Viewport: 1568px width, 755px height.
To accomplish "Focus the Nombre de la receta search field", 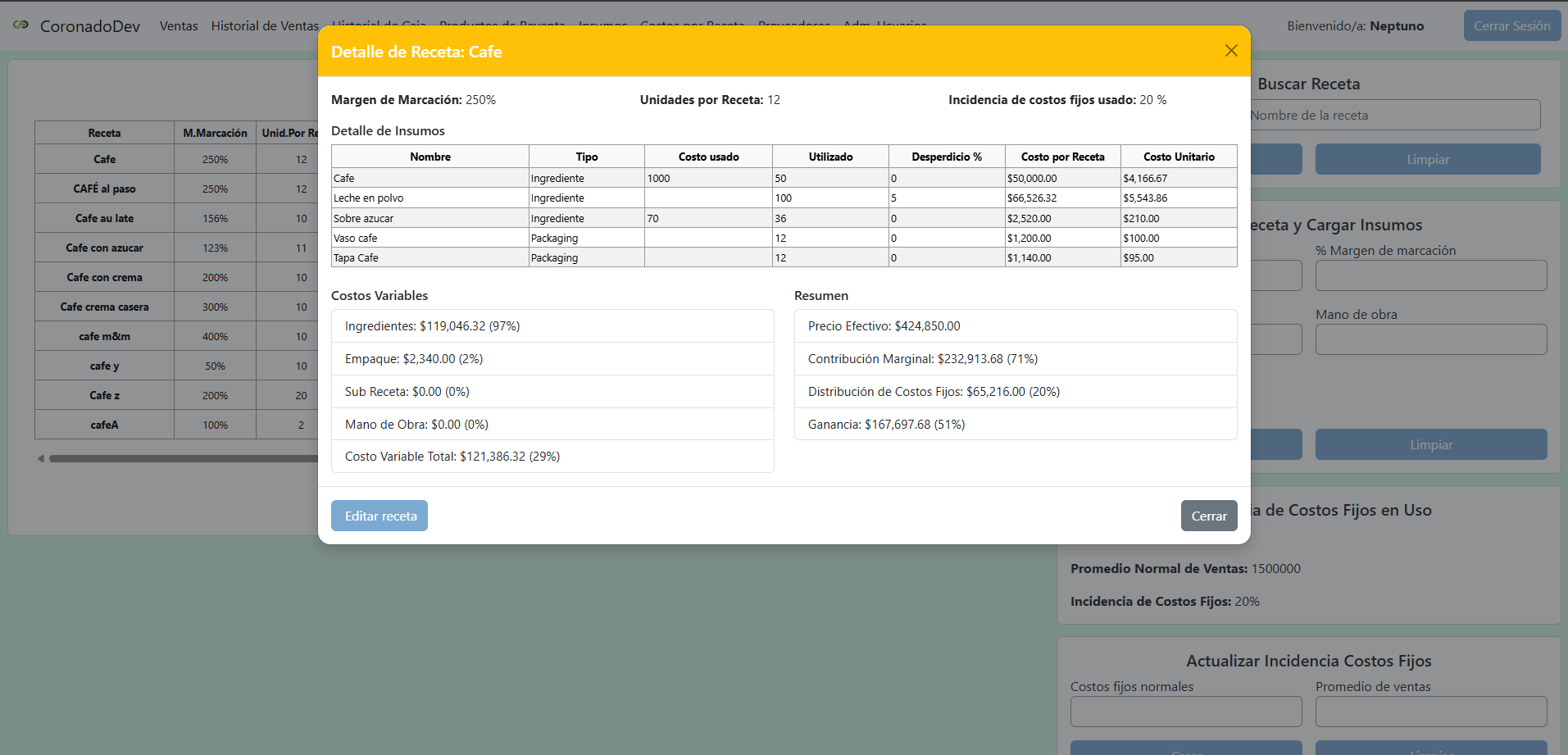I will [1393, 116].
